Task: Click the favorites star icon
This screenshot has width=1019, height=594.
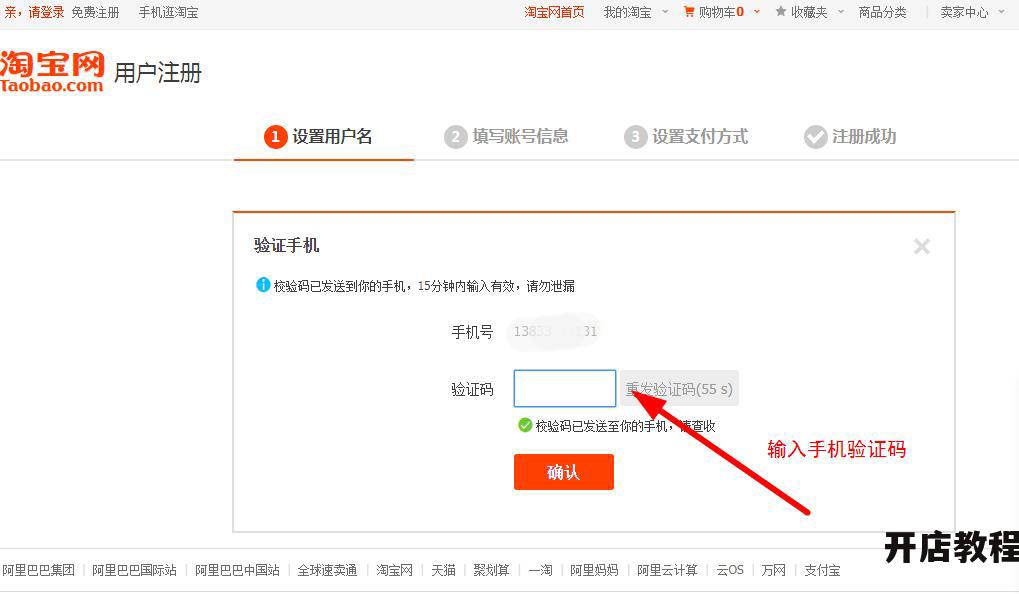Action: pos(780,12)
